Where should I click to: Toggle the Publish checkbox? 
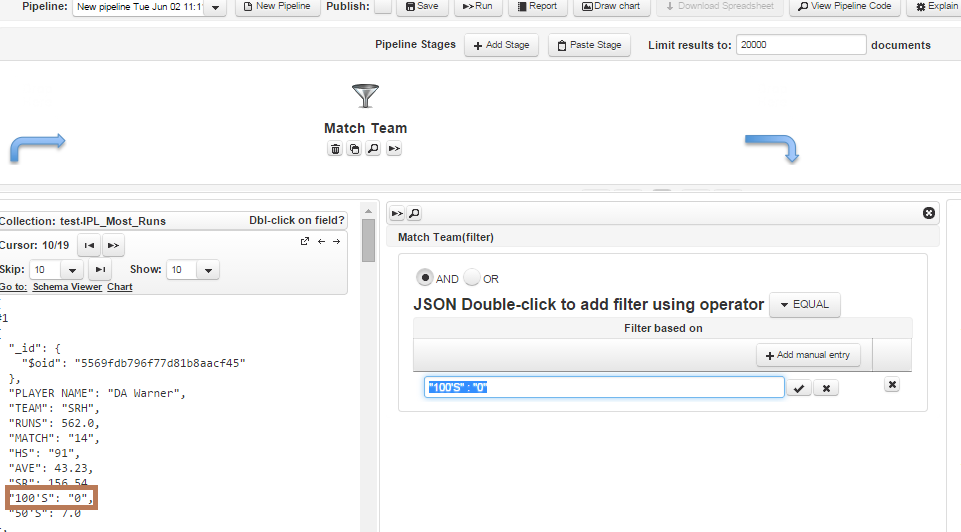[383, 6]
